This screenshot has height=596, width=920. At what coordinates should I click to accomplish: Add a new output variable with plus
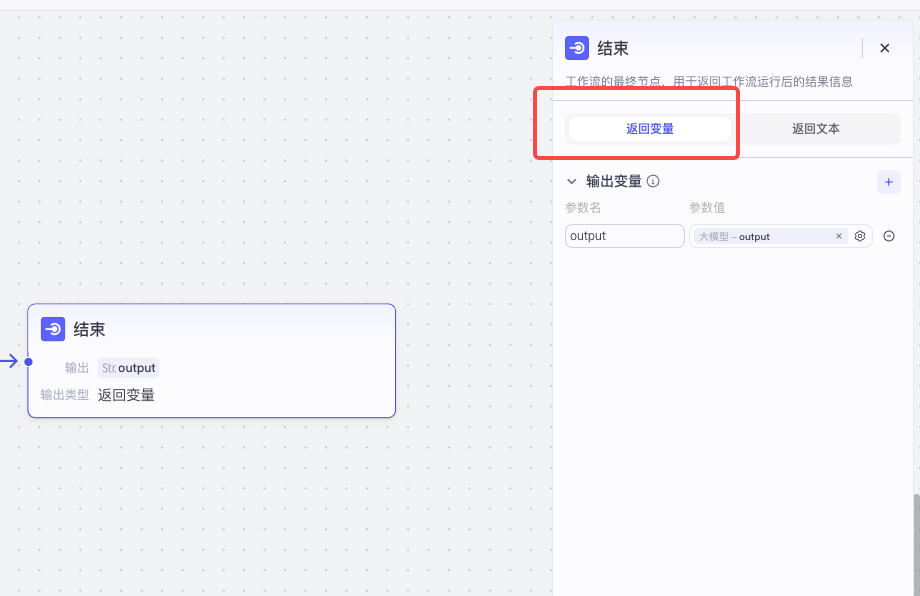coord(888,182)
